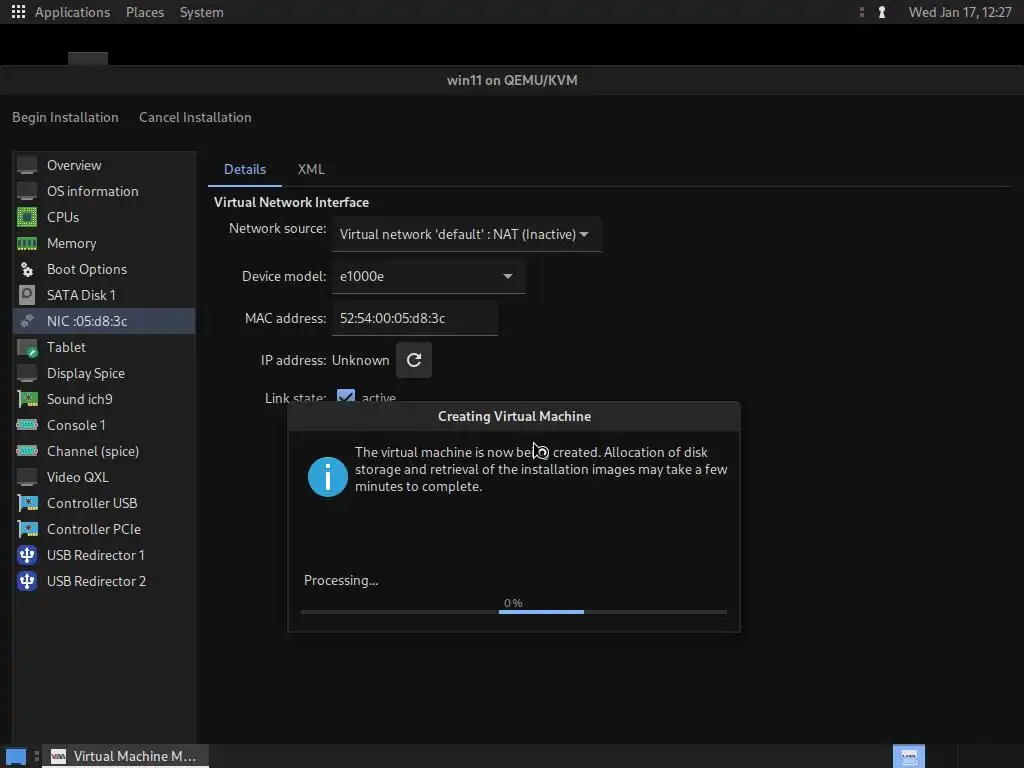Open the Applications menu
This screenshot has width=1024, height=768.
(x=72, y=12)
